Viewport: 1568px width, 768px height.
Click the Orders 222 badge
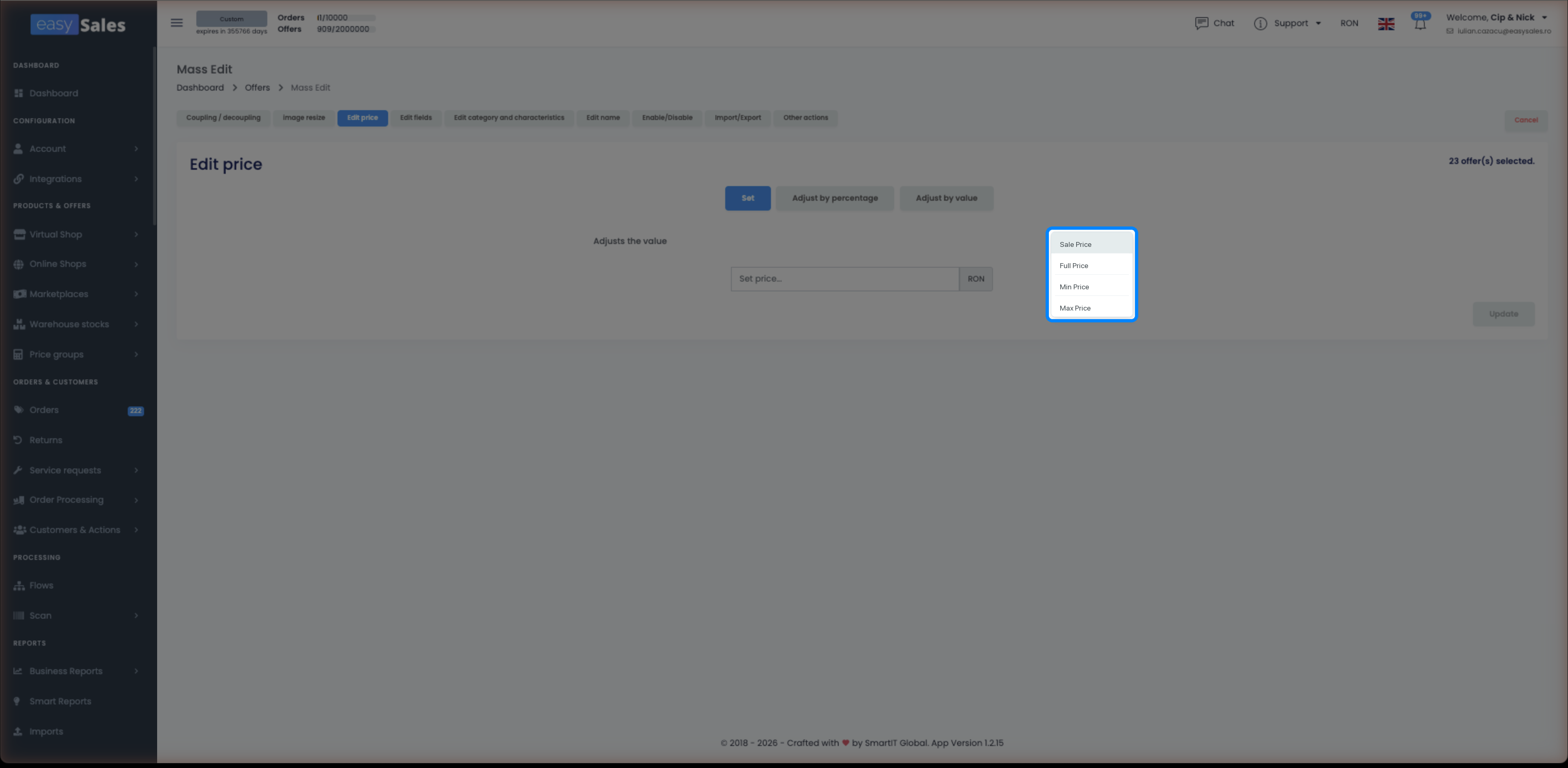136,411
